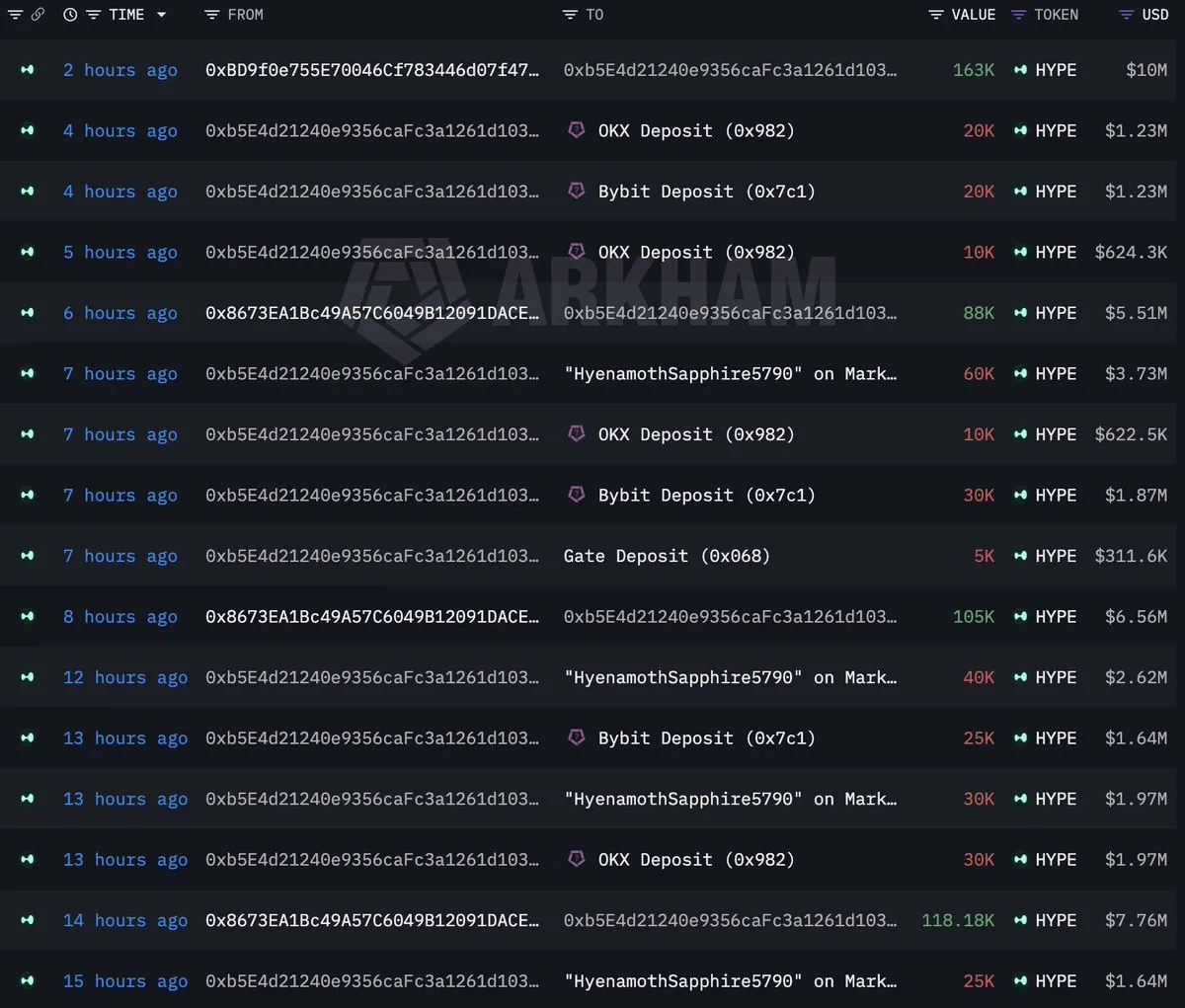The image size is (1185, 1008).
Task: Click the filter icon next to VALUE
Action: click(936, 15)
